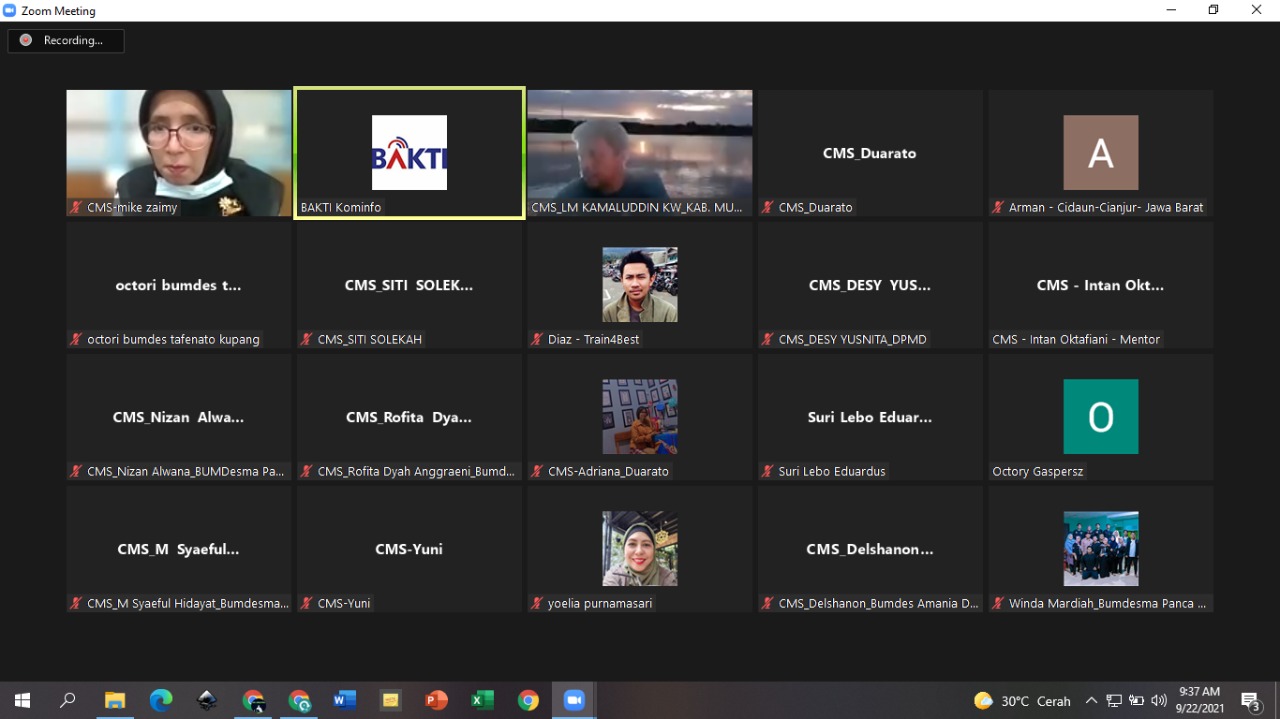Screen dimensions: 1280x719
Task: Click muted mic icon on CMS_Duarato tile
Action: click(767, 207)
